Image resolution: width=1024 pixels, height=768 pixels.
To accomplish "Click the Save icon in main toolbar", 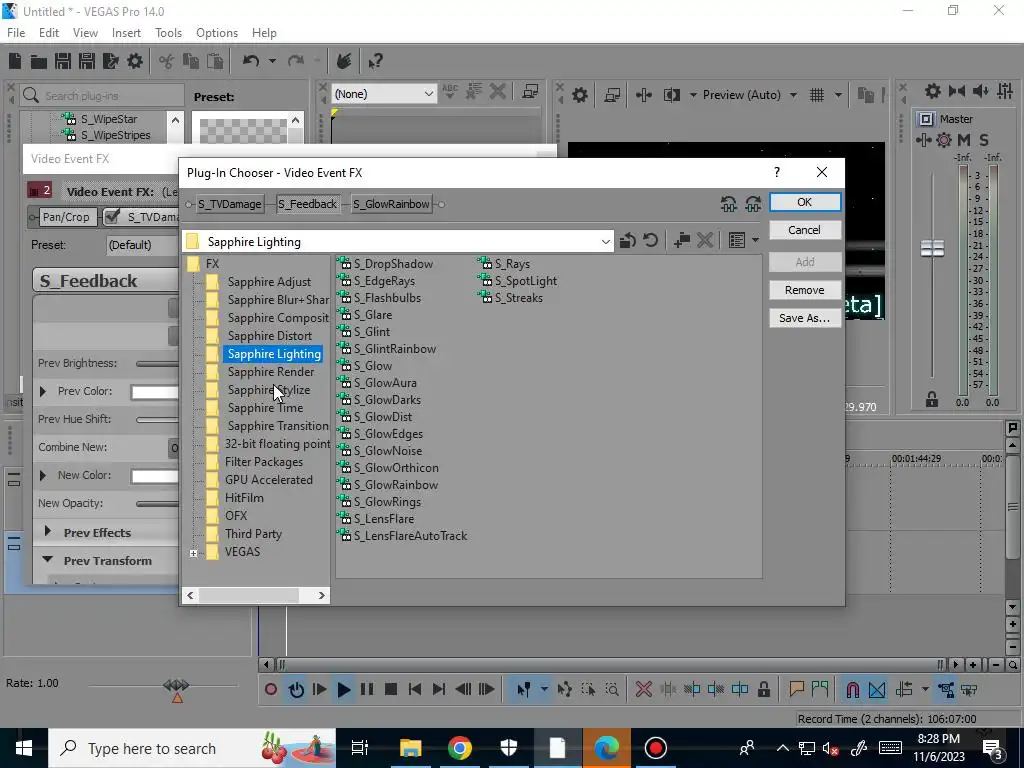I will tap(63, 61).
